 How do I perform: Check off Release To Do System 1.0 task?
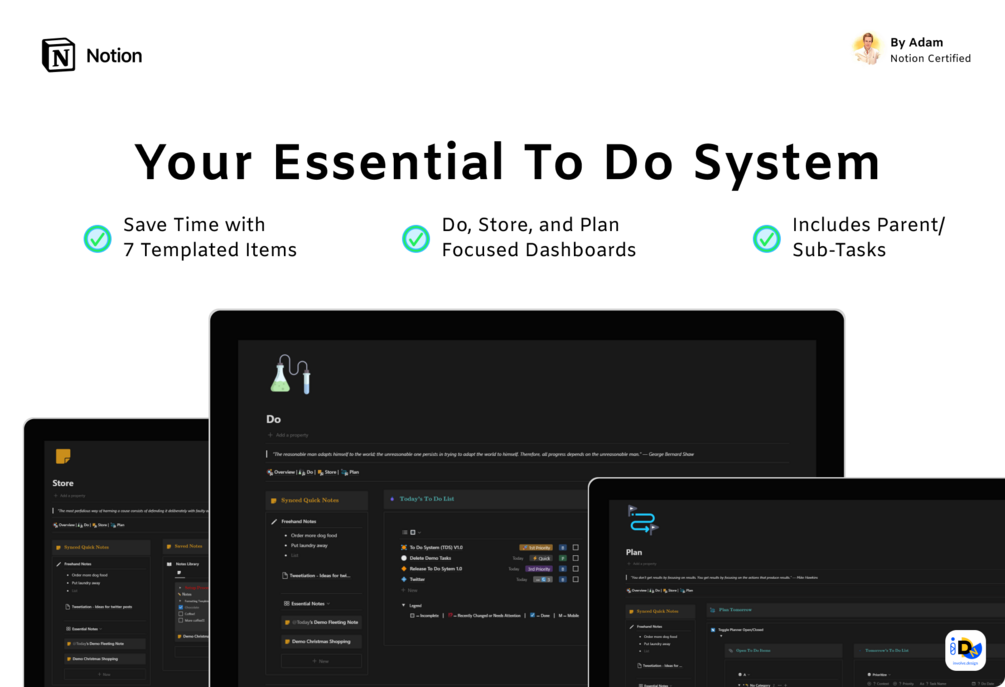tap(576, 568)
